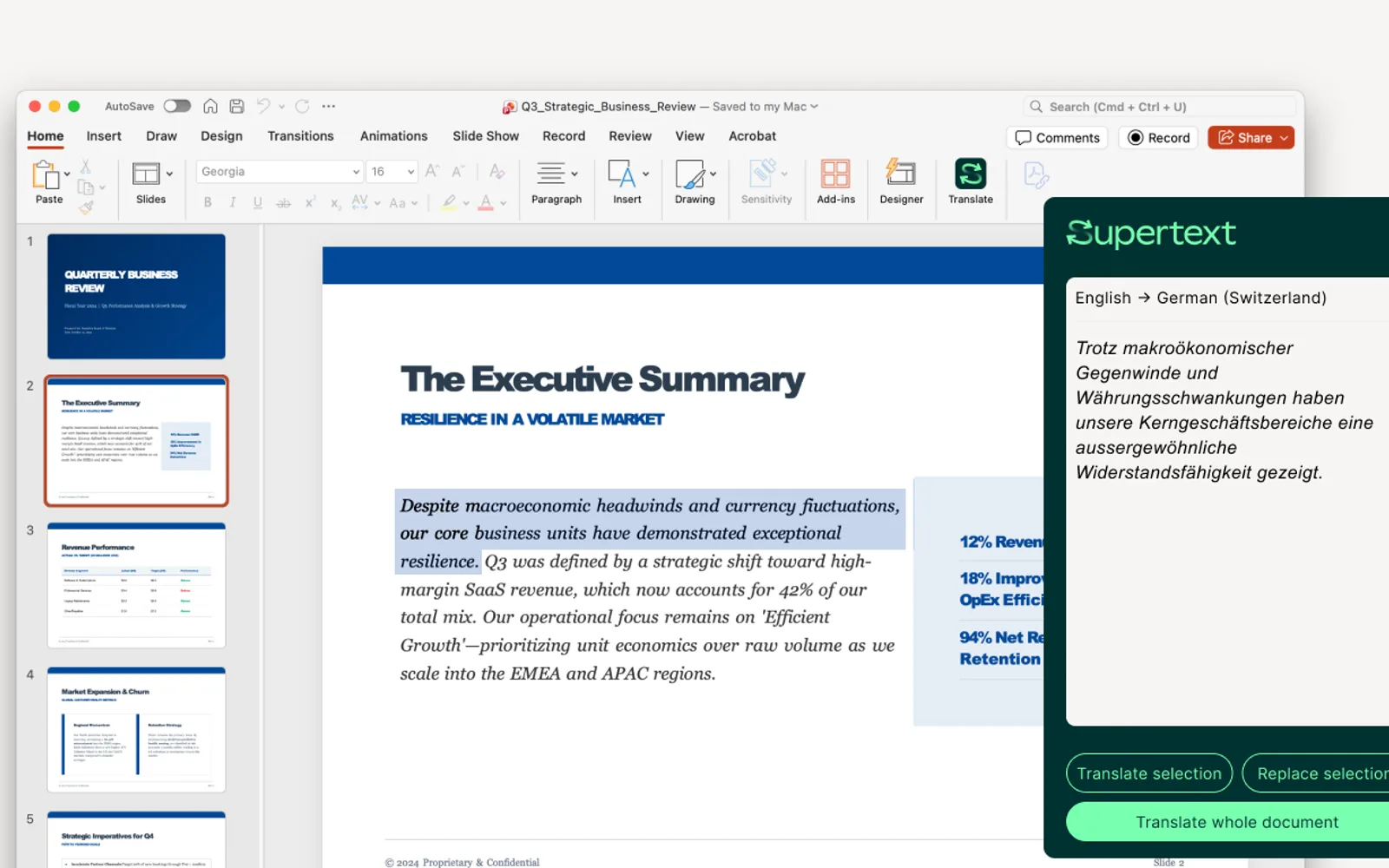
Task: Open the Add-ins gallery icon
Action: click(835, 174)
